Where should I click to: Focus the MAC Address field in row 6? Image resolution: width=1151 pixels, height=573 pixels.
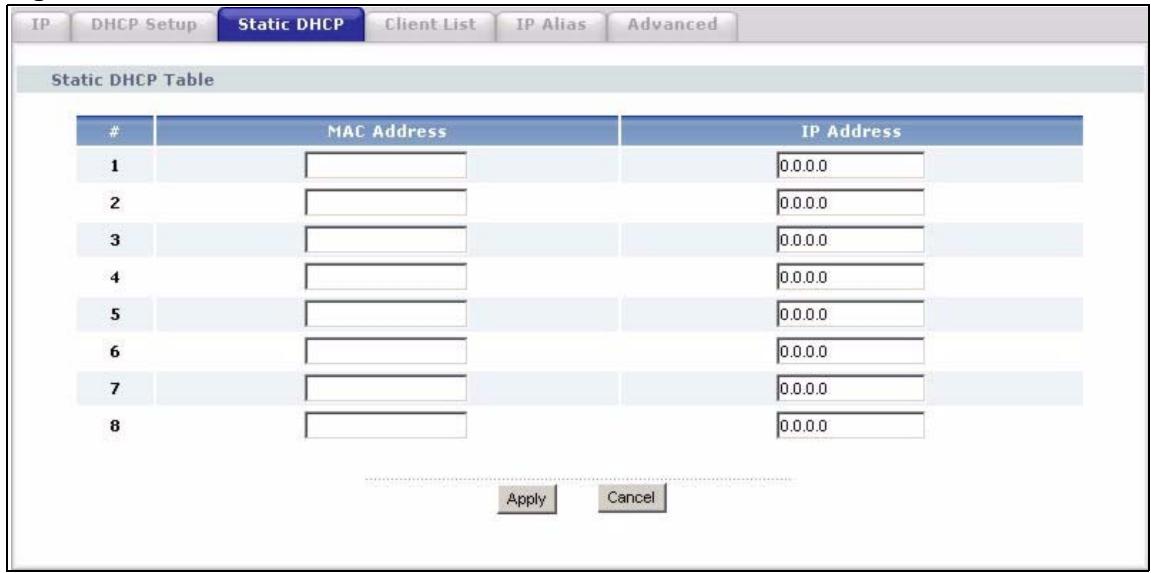pyautogui.click(x=386, y=351)
